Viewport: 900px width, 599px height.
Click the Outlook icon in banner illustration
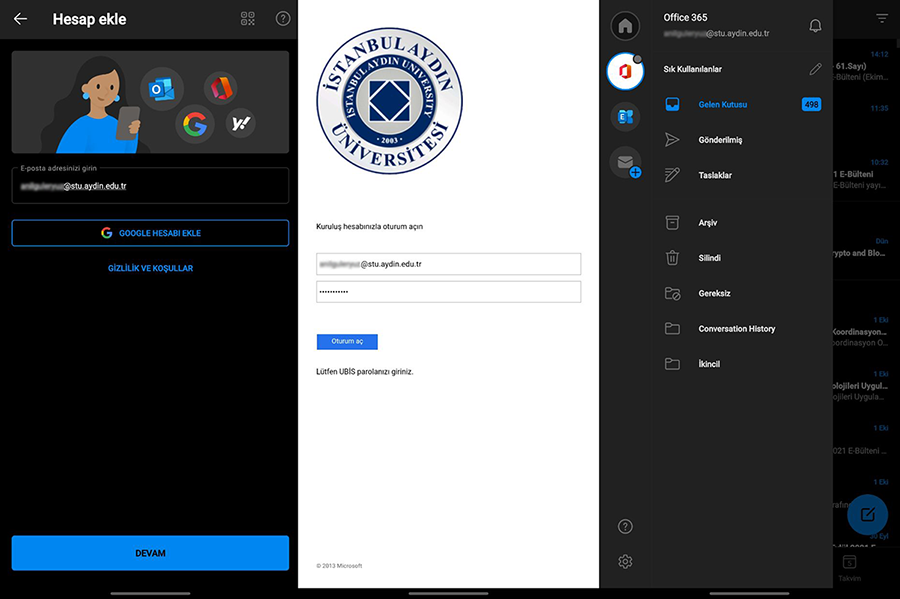pyautogui.click(x=162, y=89)
